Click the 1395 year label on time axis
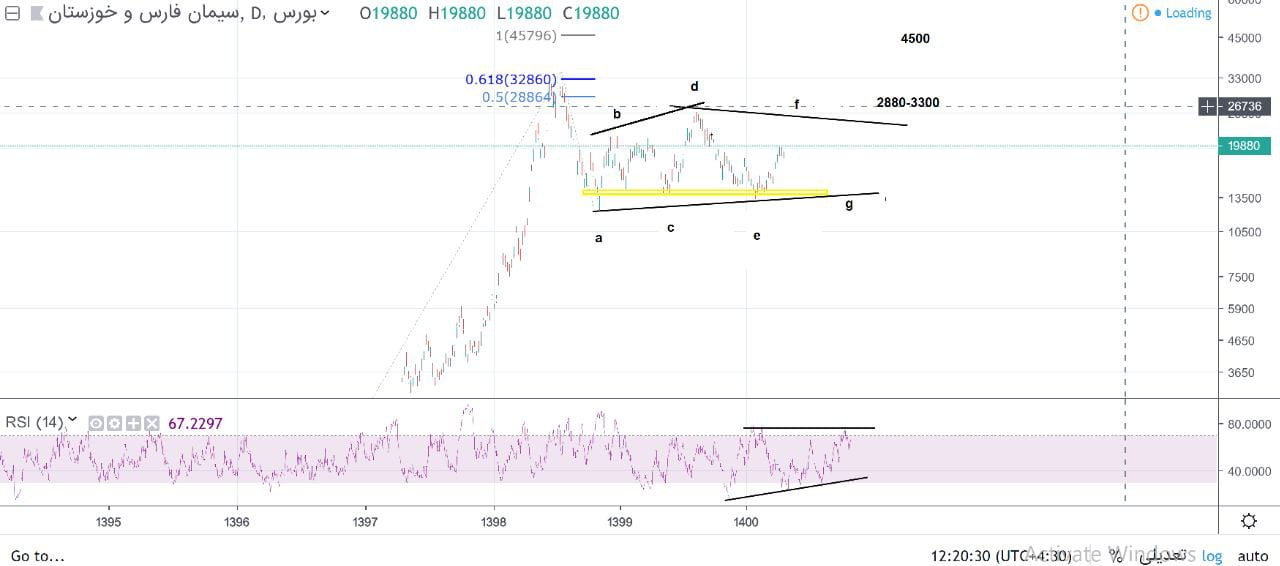1280x566 pixels. 109,522
